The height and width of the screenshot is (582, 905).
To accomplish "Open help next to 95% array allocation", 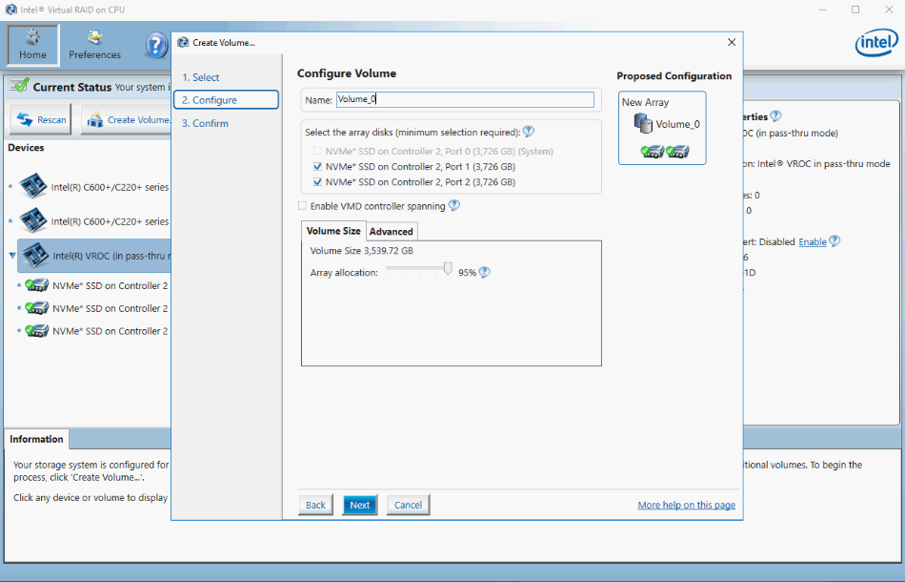I will [x=484, y=272].
